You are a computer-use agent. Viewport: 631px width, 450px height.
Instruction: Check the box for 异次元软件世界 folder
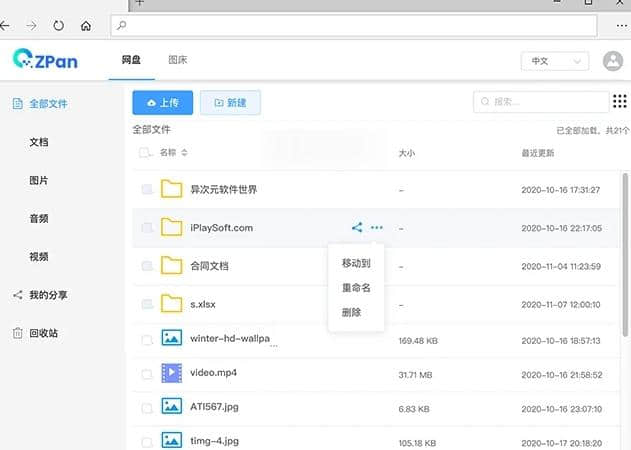(x=147, y=189)
